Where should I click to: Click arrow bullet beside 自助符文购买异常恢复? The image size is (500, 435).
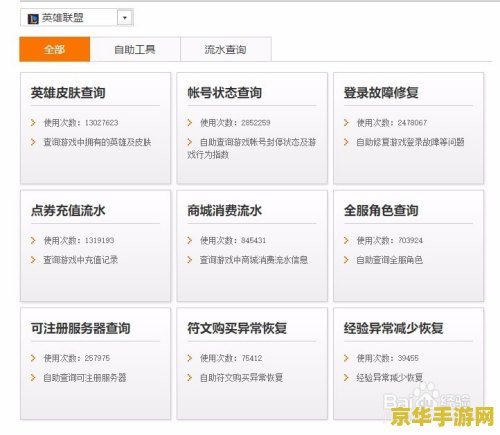click(x=190, y=377)
